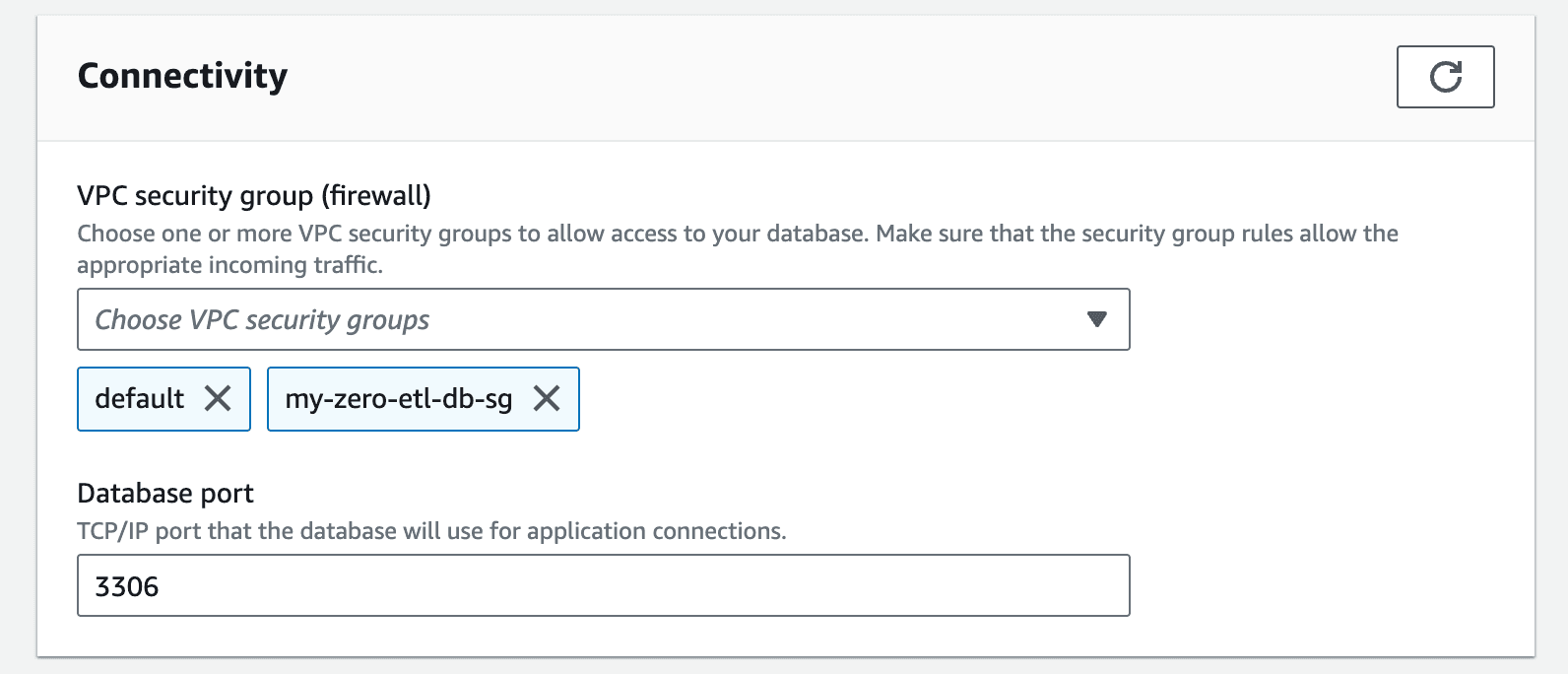
Task: Click the TCP/IP port description text
Action: coord(431,531)
